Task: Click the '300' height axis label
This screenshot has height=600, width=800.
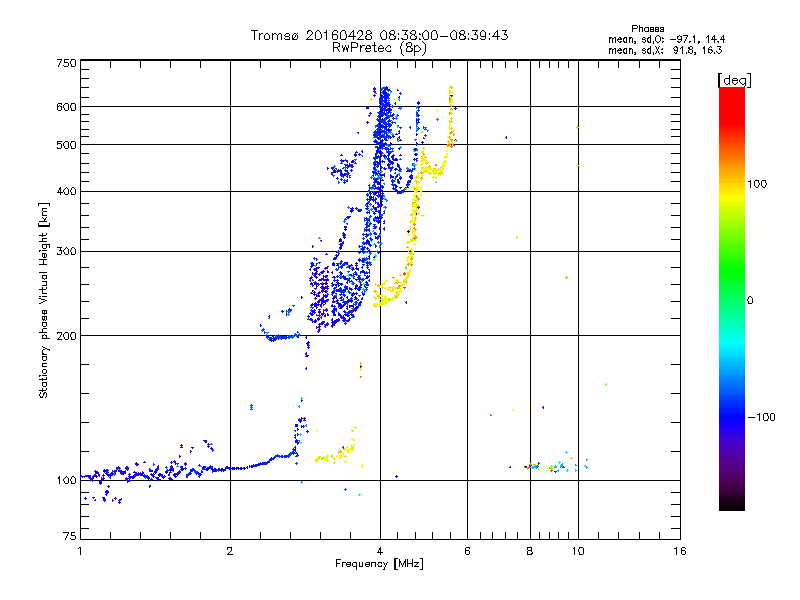Action: point(66,252)
